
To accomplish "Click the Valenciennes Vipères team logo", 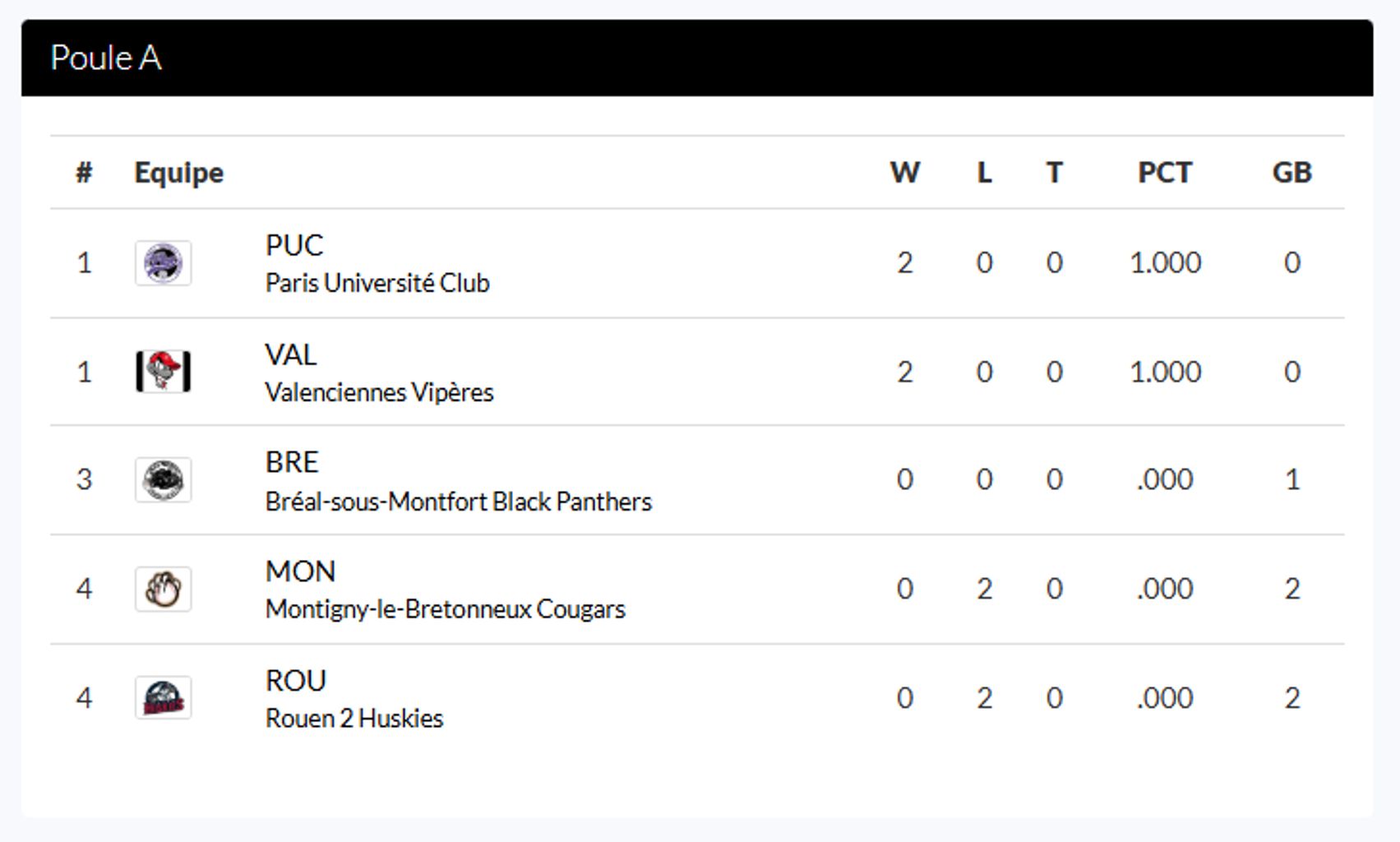I will point(163,372).
